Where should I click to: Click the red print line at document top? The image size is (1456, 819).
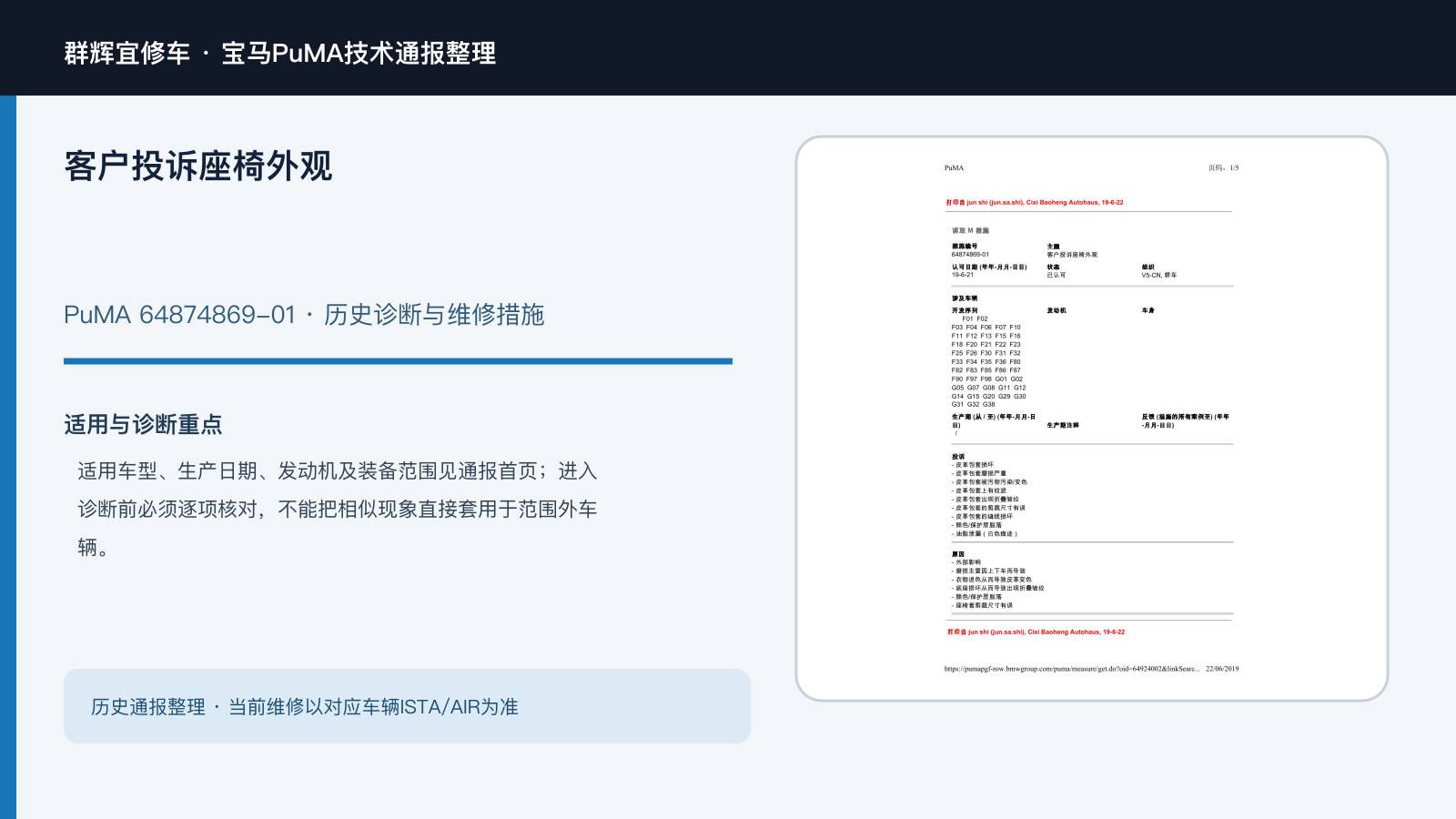click(x=1035, y=203)
